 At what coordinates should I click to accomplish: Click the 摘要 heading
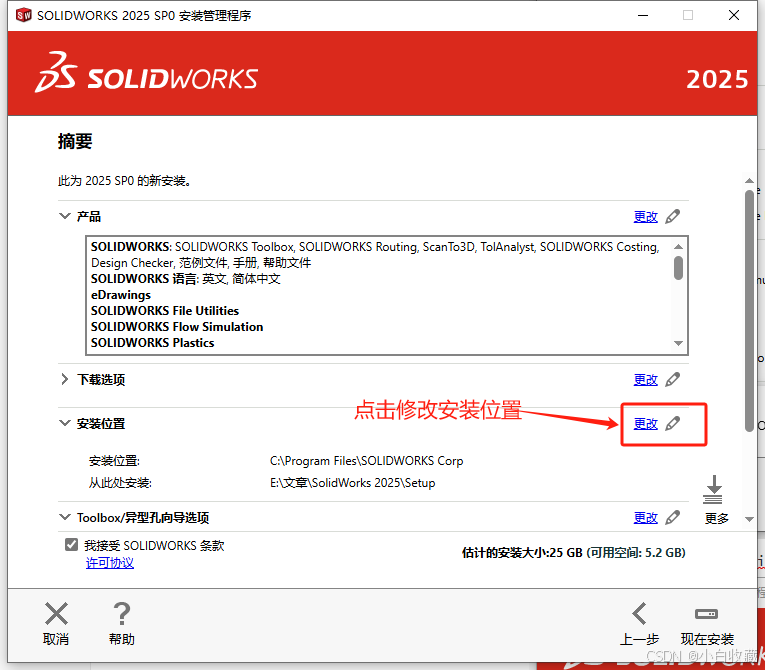[x=75, y=141]
